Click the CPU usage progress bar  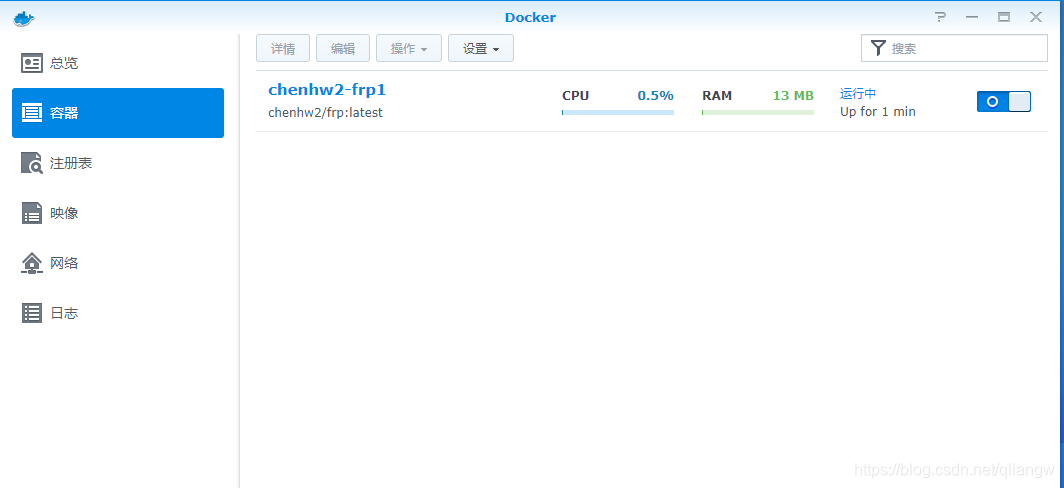click(618, 112)
